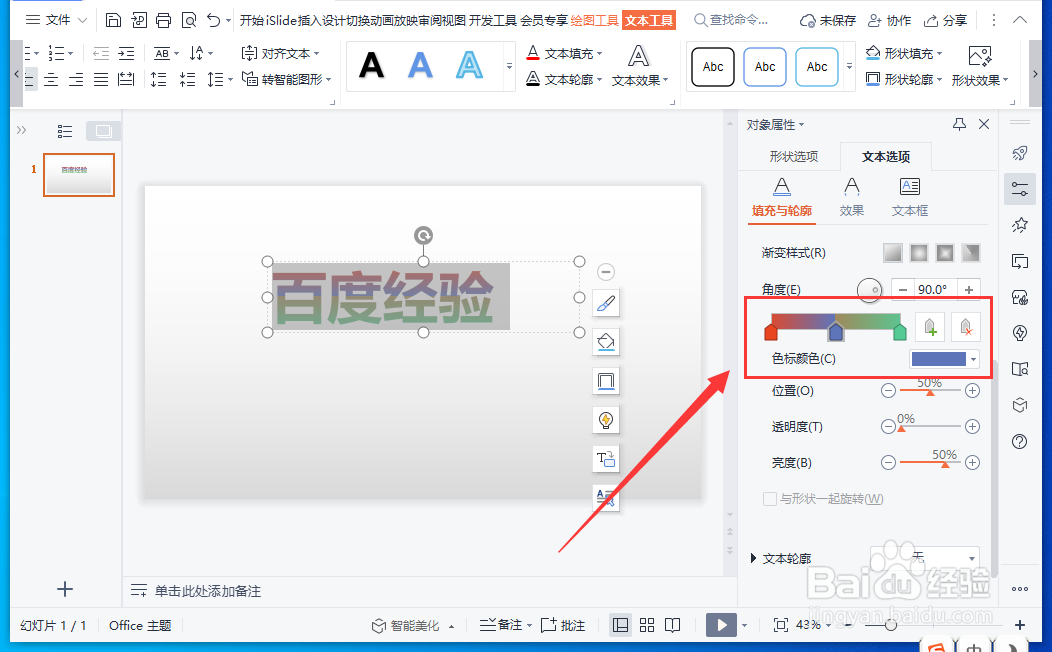The width and height of the screenshot is (1052, 652).
Task: Click increase indent icon
Action: (126, 53)
